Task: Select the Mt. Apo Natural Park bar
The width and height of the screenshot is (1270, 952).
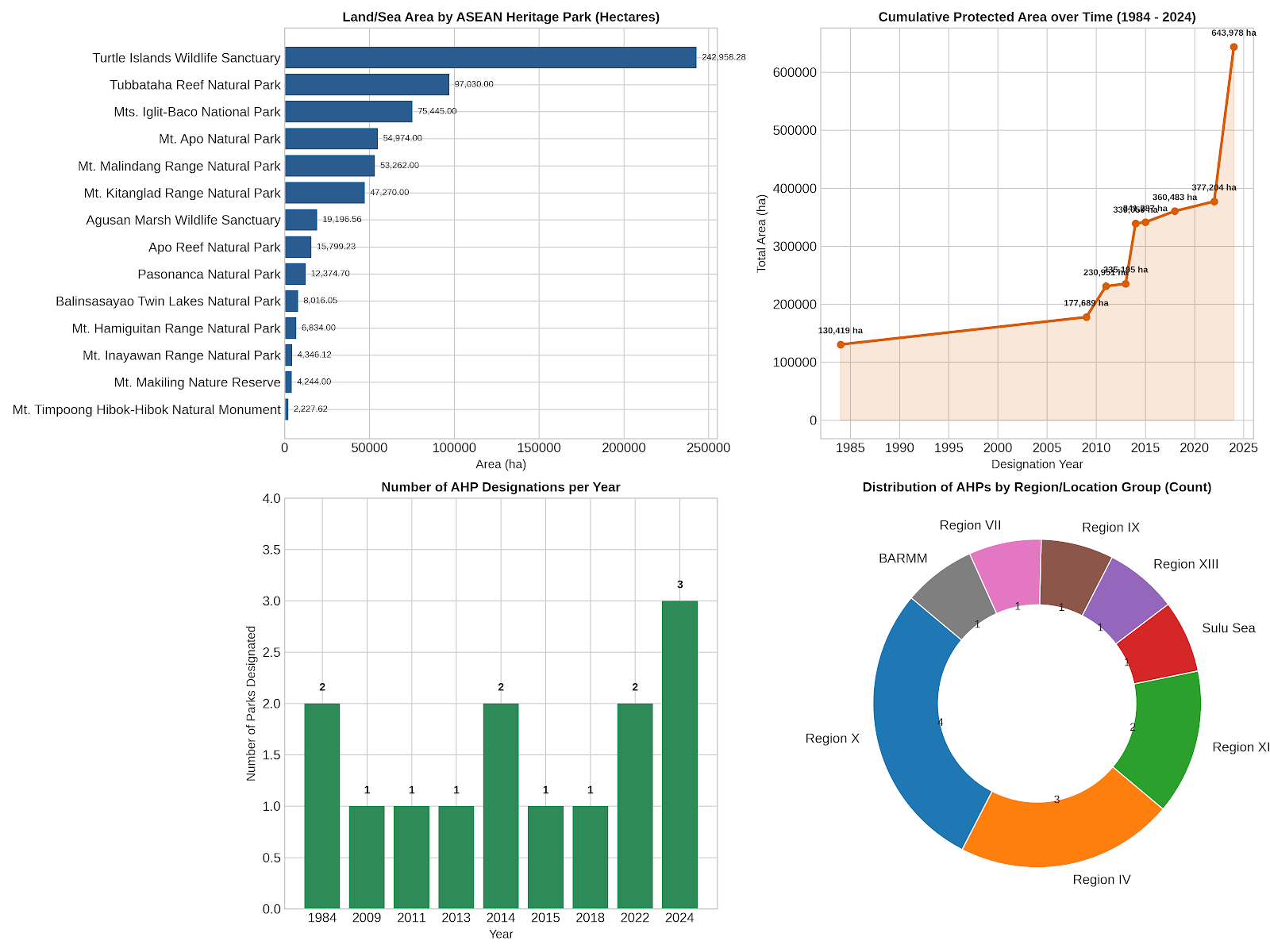Action: [331, 139]
